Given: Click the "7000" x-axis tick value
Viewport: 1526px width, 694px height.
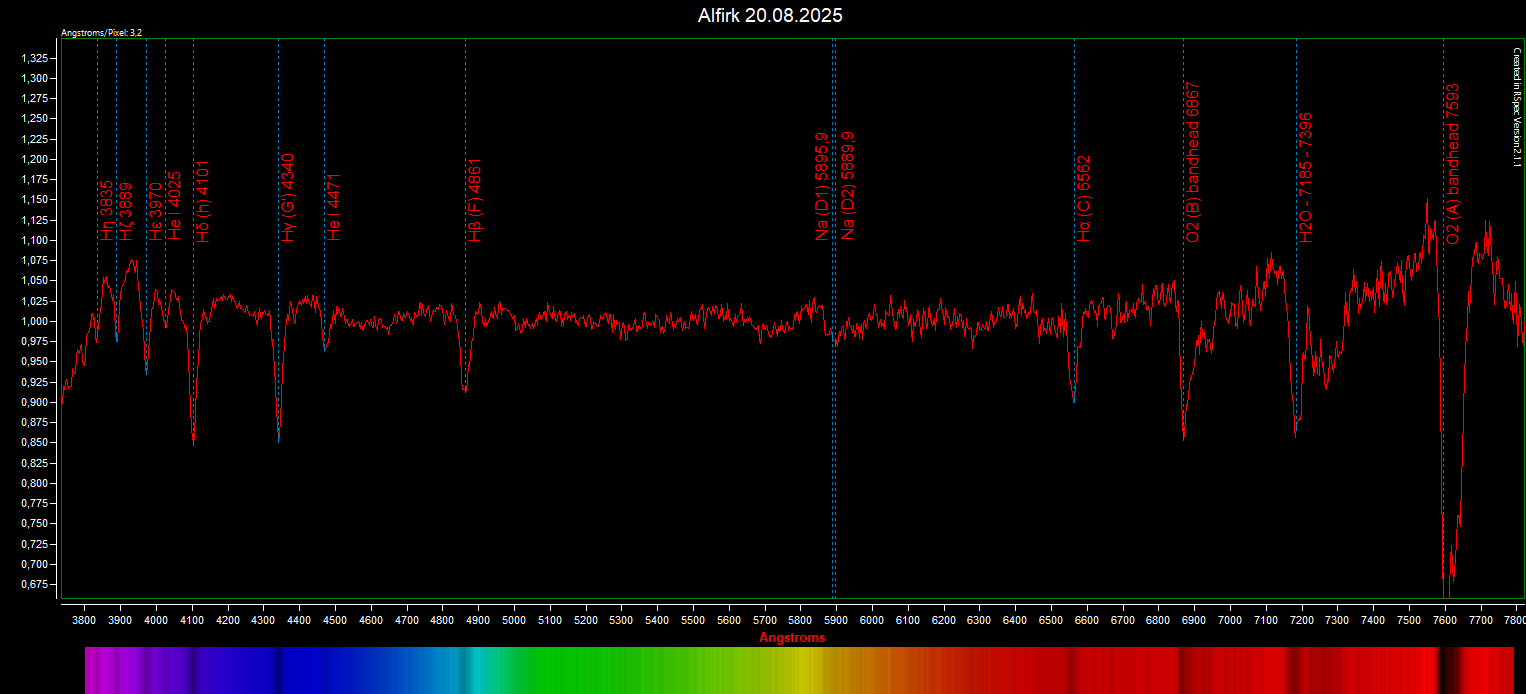Looking at the screenshot, I should coord(1230,621).
